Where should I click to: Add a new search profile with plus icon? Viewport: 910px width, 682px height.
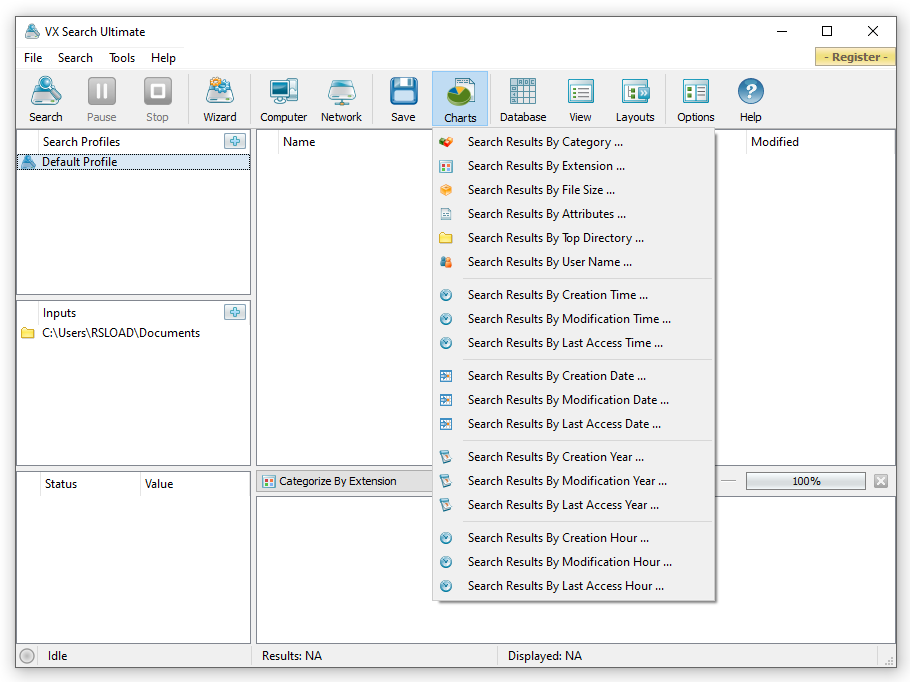[x=235, y=141]
